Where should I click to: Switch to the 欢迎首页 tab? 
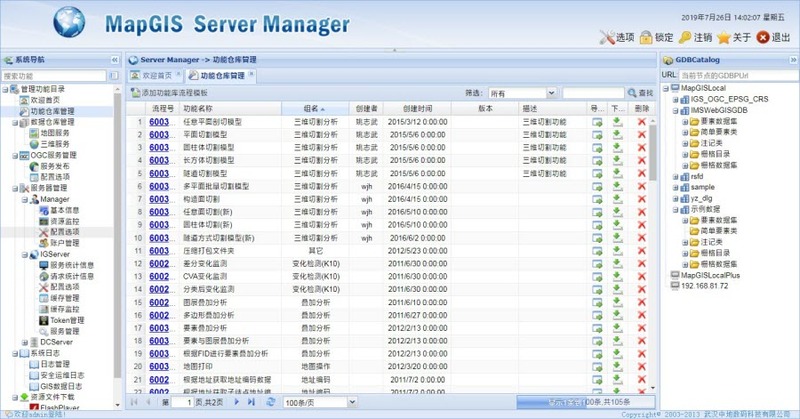click(154, 75)
